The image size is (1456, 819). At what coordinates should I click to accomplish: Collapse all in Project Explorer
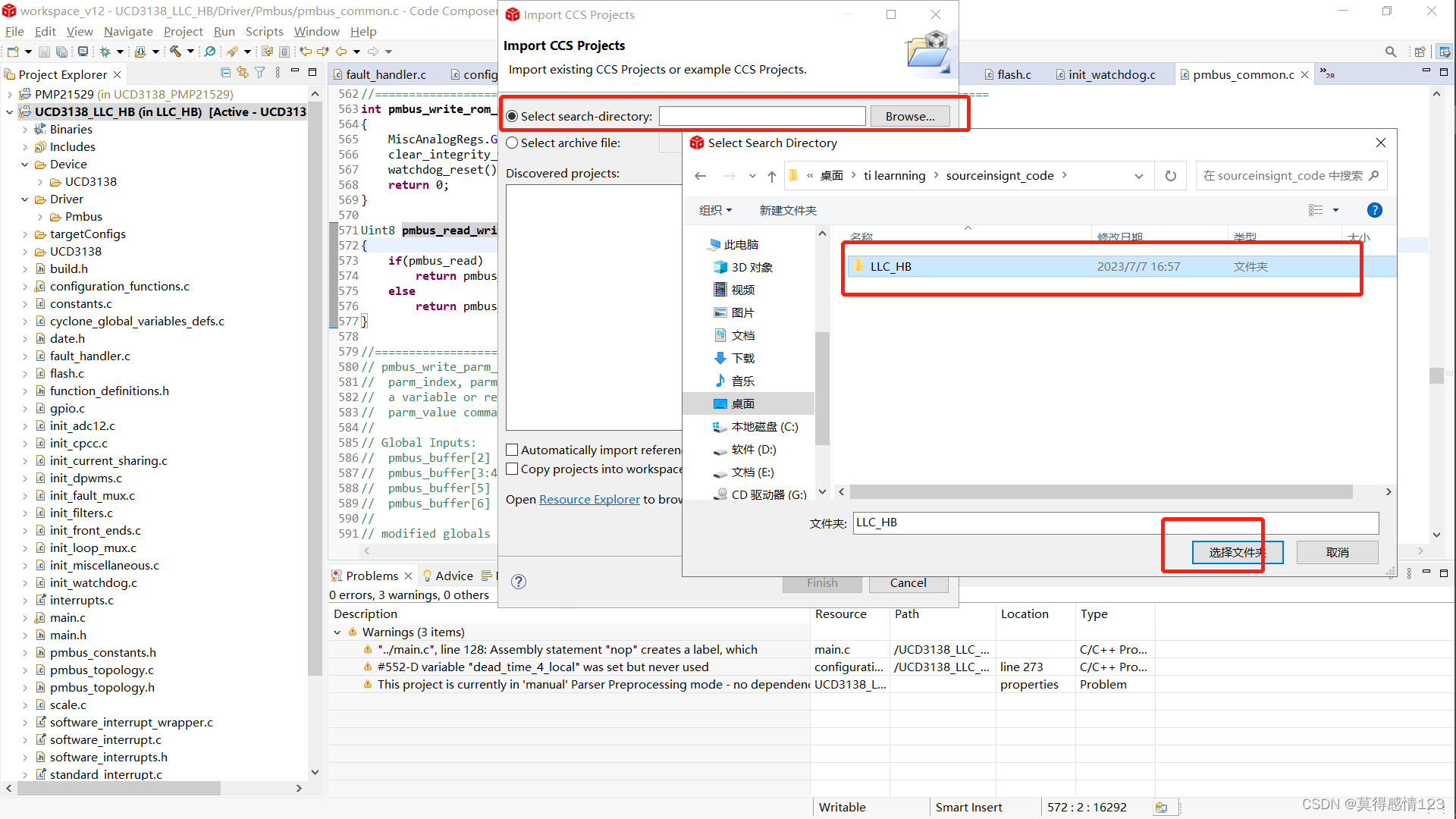[x=225, y=73]
